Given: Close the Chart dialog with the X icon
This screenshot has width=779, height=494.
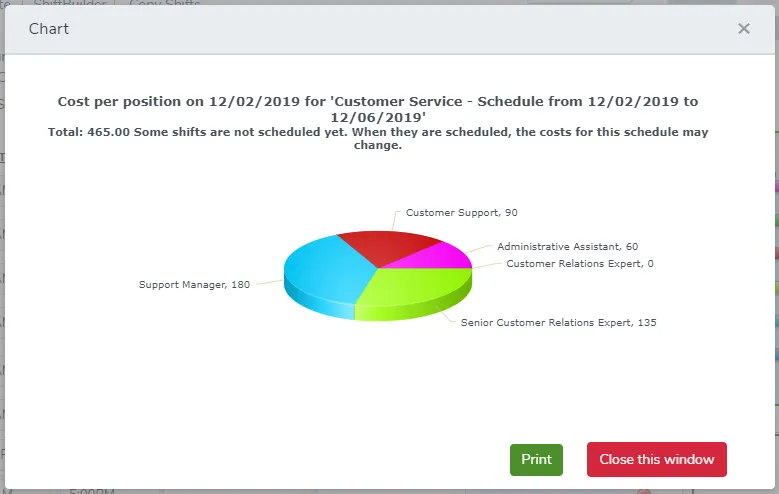Looking at the screenshot, I should (744, 29).
